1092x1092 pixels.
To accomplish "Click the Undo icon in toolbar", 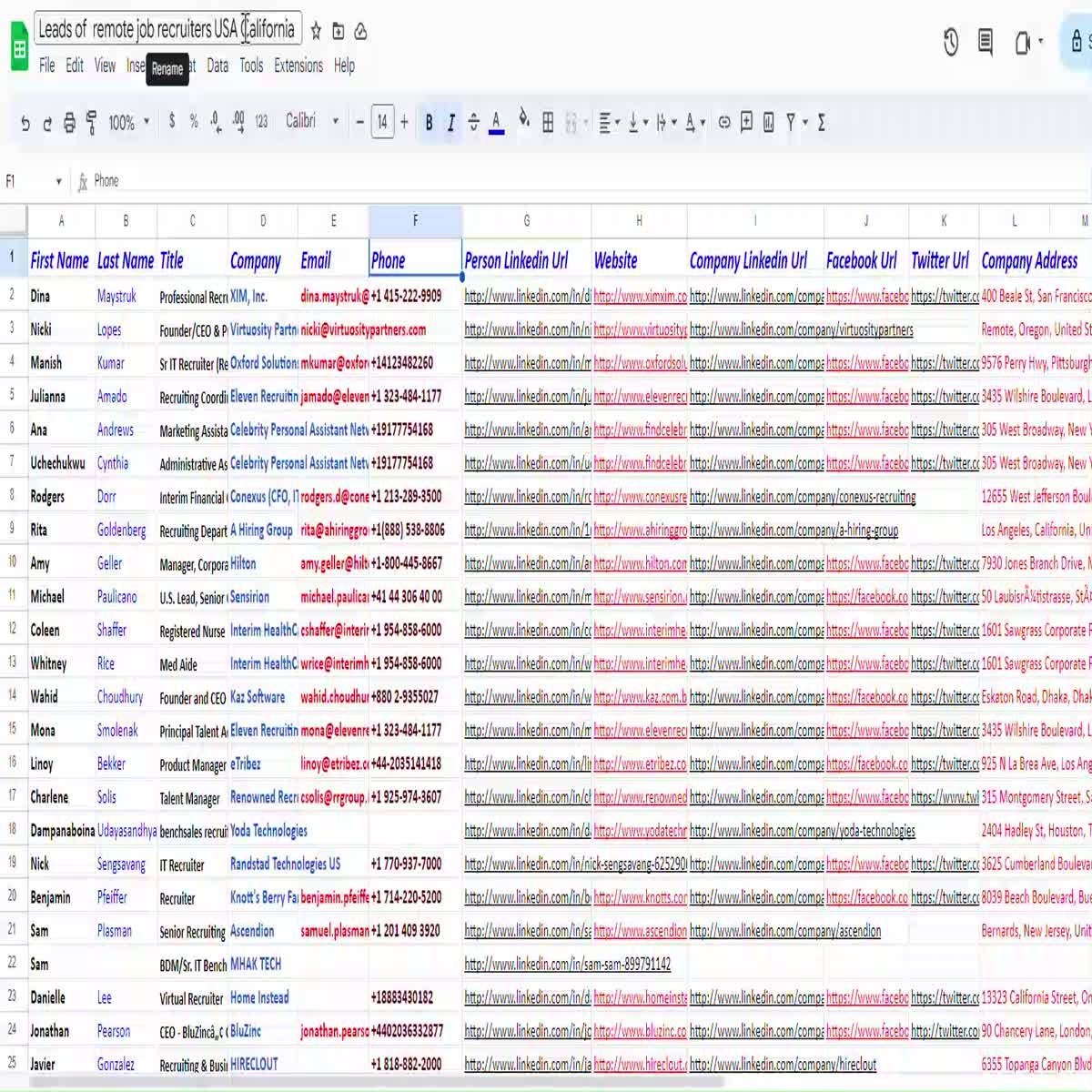I will point(25,123).
